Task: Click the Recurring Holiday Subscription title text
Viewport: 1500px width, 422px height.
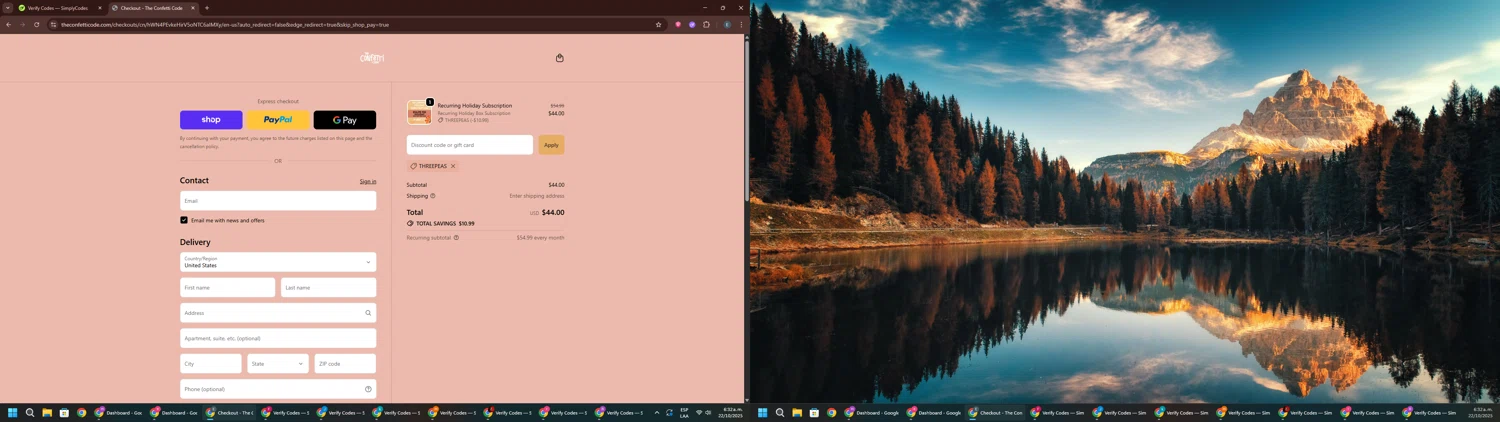Action: pos(475,105)
